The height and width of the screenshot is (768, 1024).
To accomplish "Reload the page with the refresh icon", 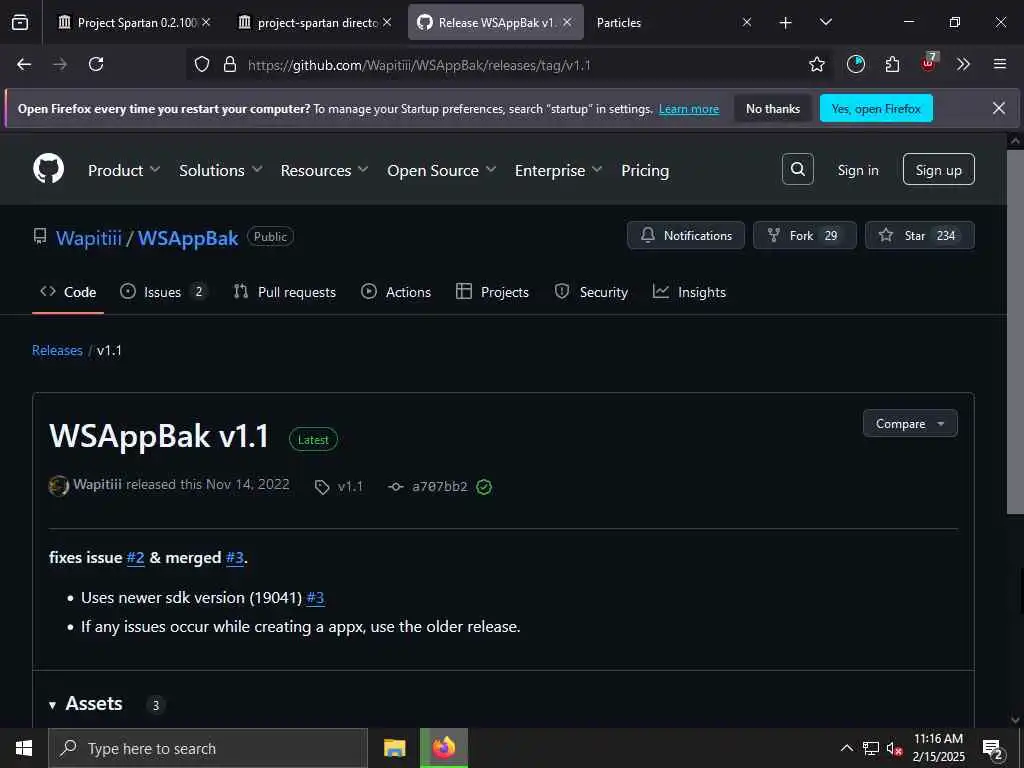I will (96, 64).
